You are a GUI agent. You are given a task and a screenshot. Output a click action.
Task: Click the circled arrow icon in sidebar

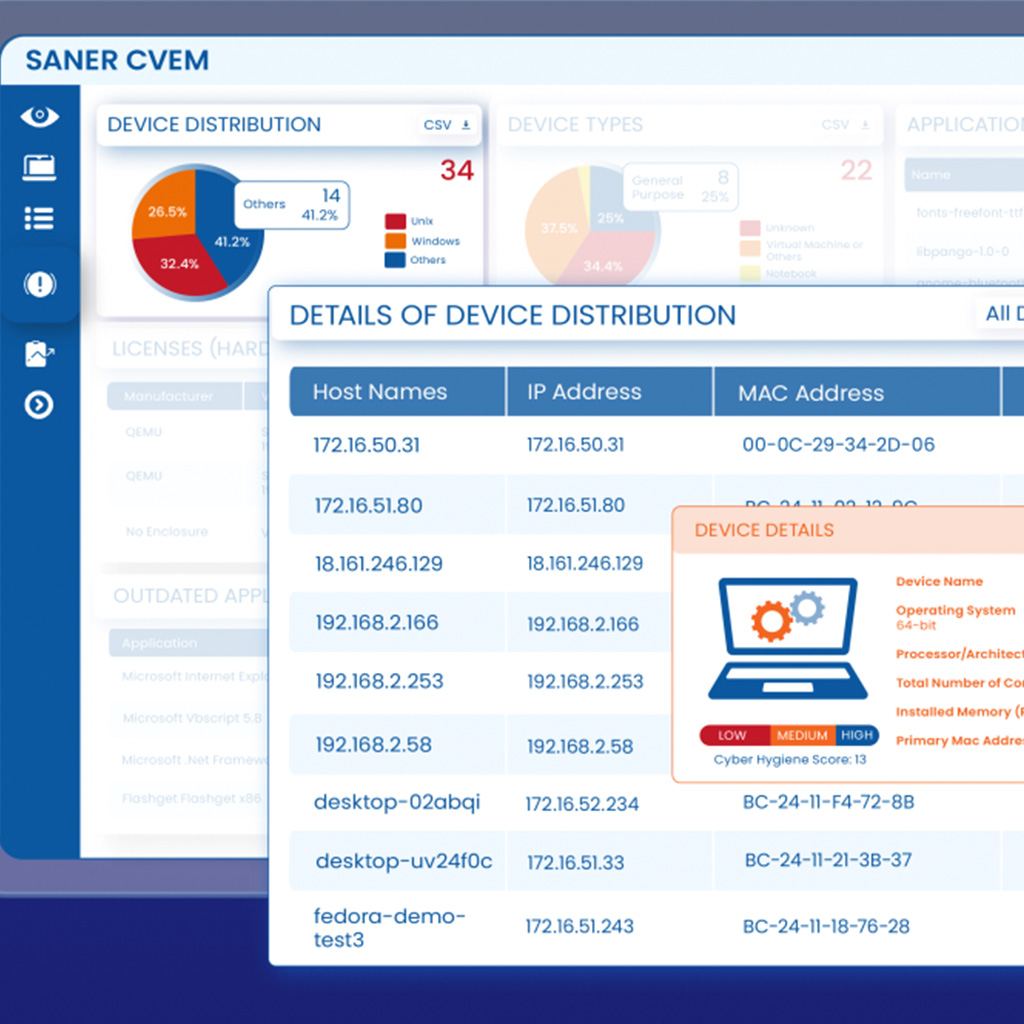pos(39,405)
